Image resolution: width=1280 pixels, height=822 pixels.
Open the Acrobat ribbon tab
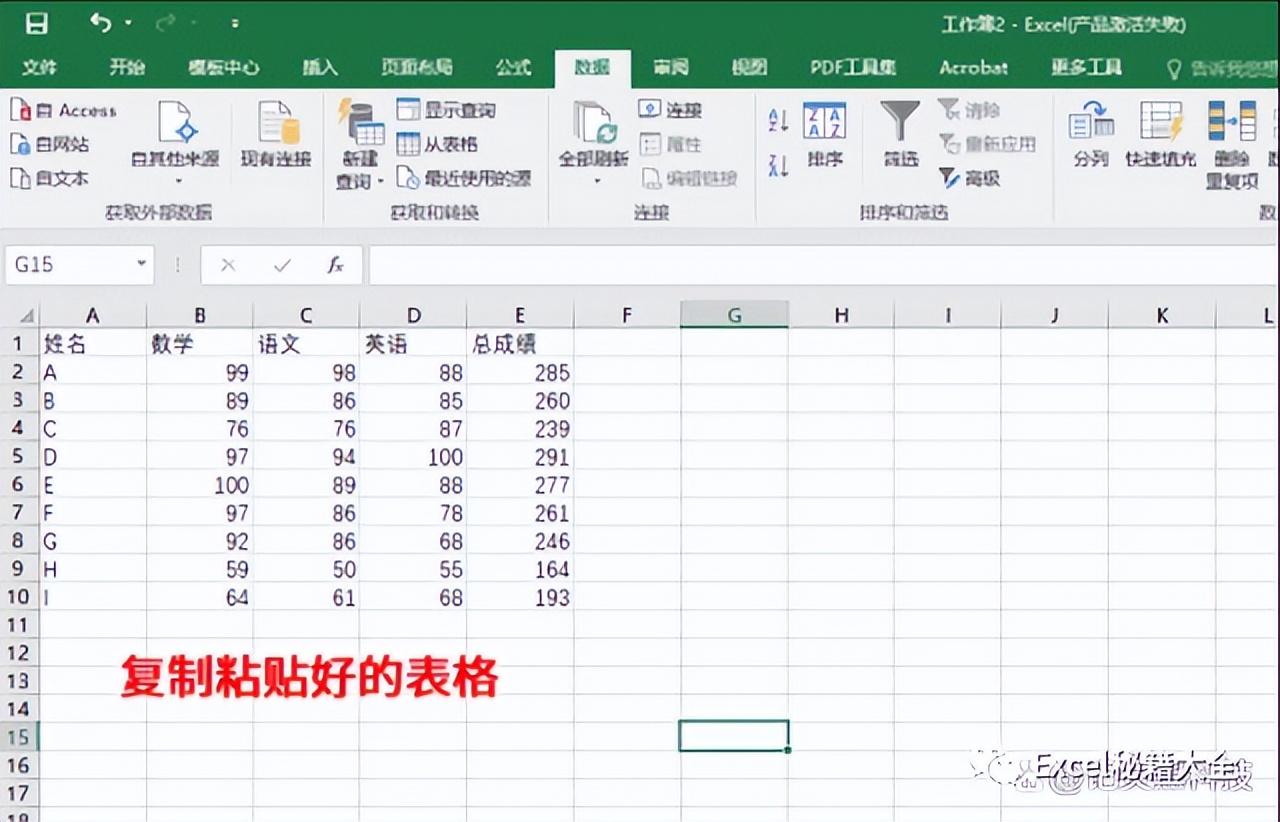click(973, 67)
